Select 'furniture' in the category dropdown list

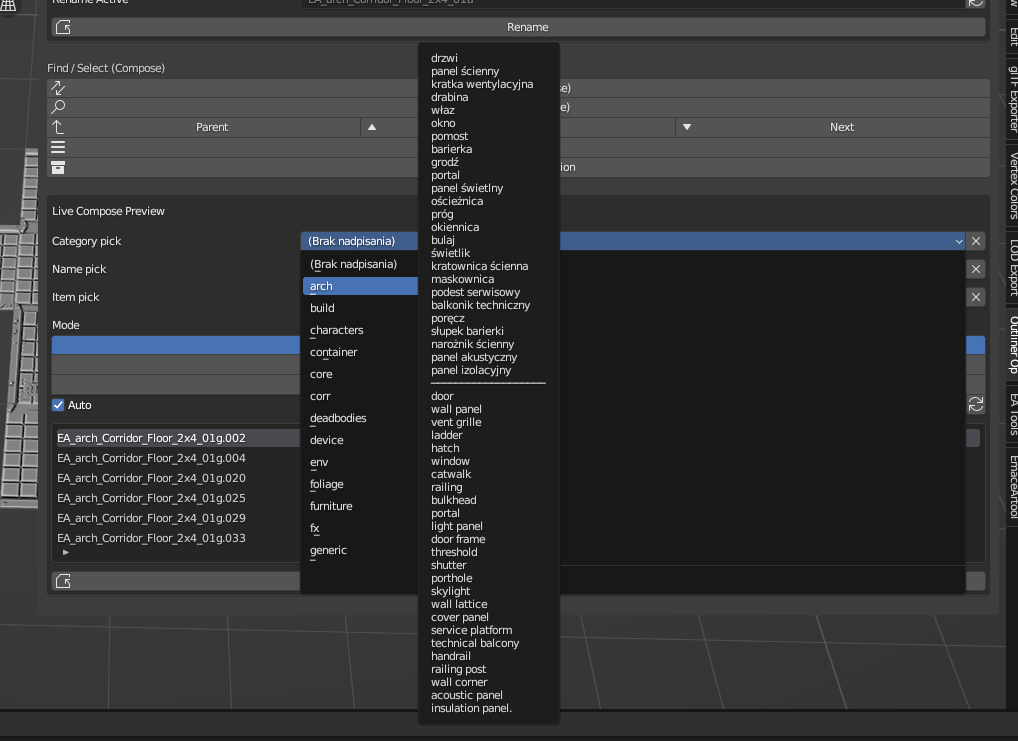coord(331,506)
